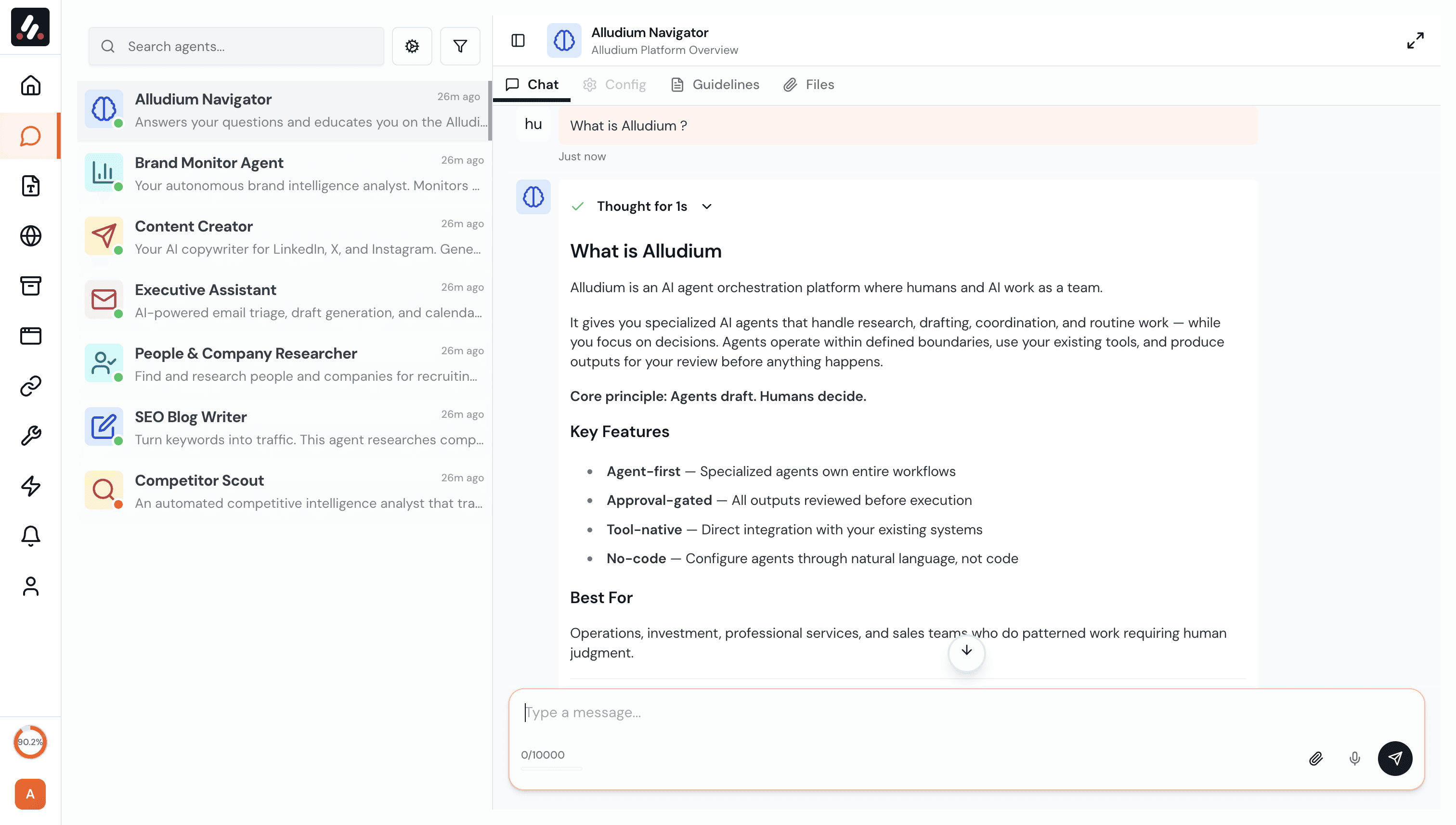The height and width of the screenshot is (825, 1456).
Task: Toggle fullscreen expand for chat panel
Action: [1415, 40]
